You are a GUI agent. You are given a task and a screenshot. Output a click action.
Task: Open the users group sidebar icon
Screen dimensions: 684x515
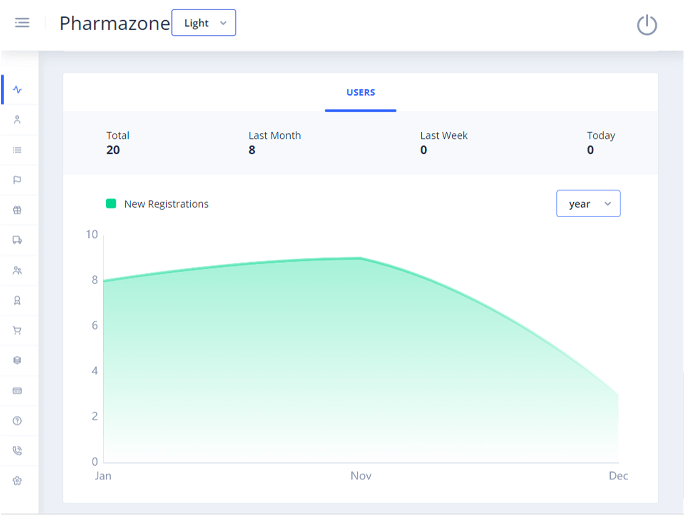(x=18, y=270)
